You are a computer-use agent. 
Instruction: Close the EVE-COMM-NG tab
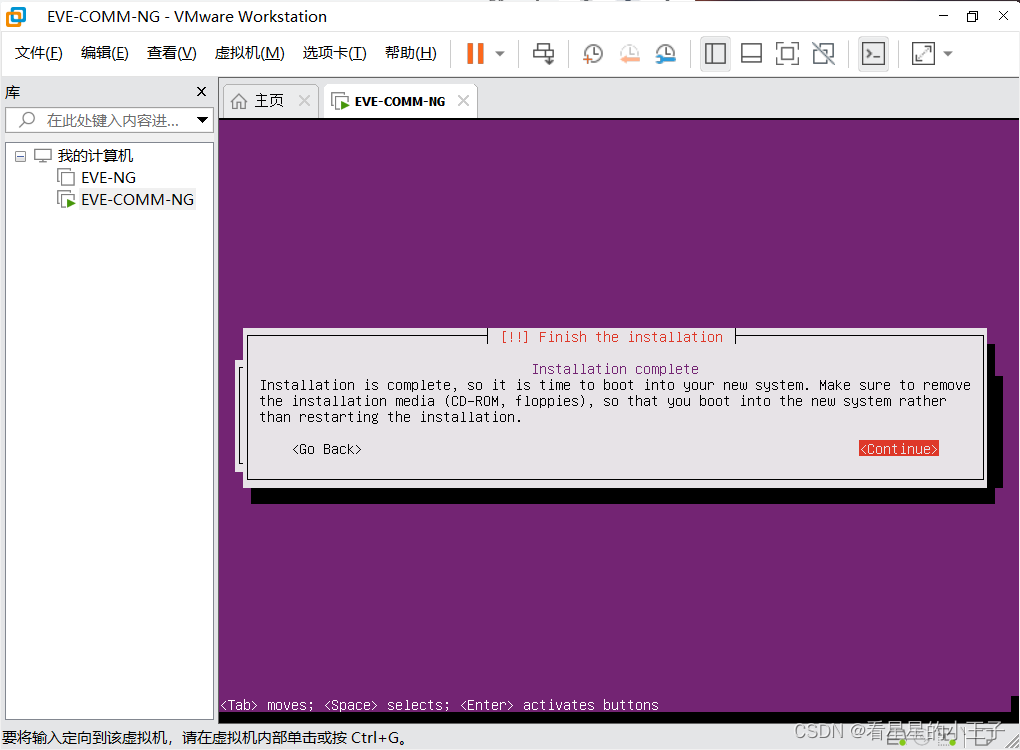[x=463, y=101]
